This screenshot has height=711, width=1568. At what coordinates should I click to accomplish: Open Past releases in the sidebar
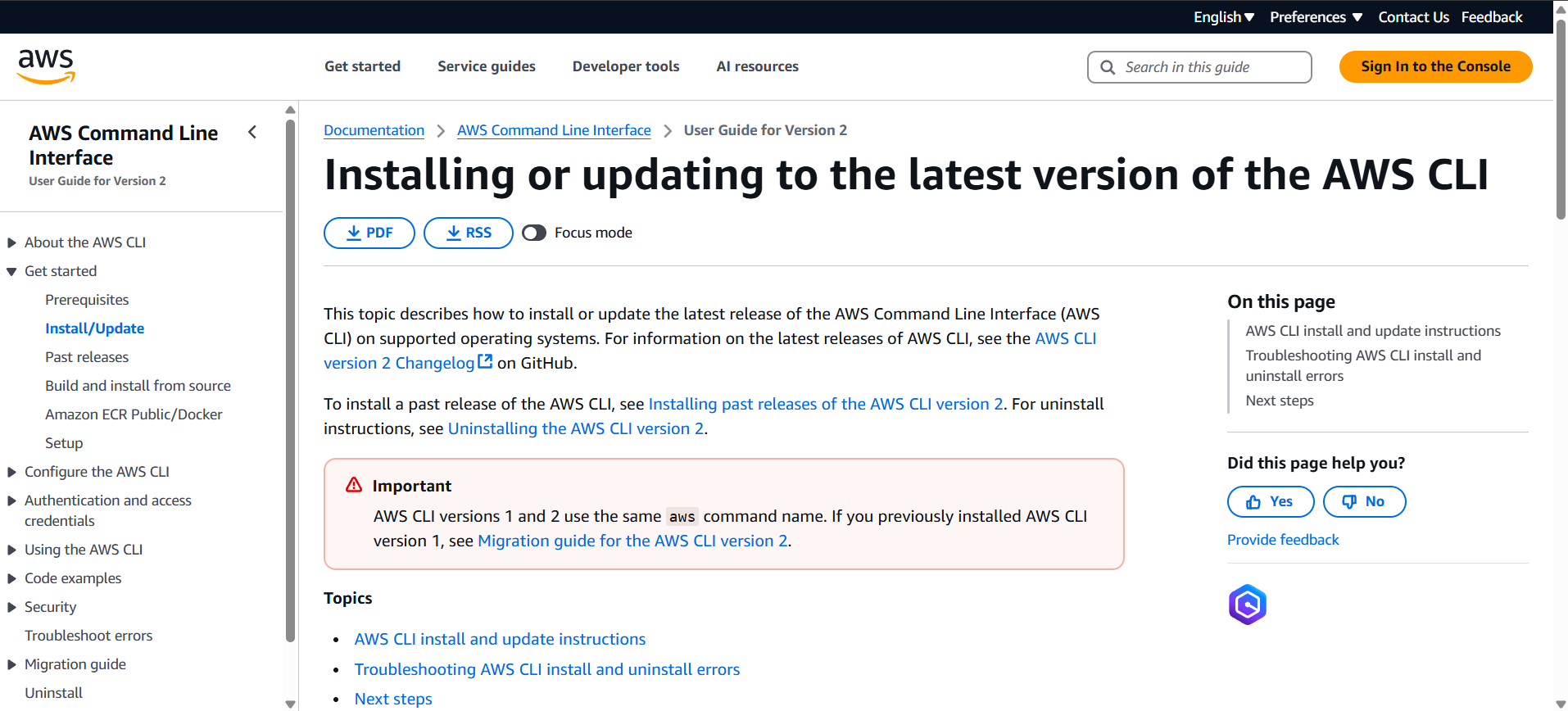click(x=87, y=357)
